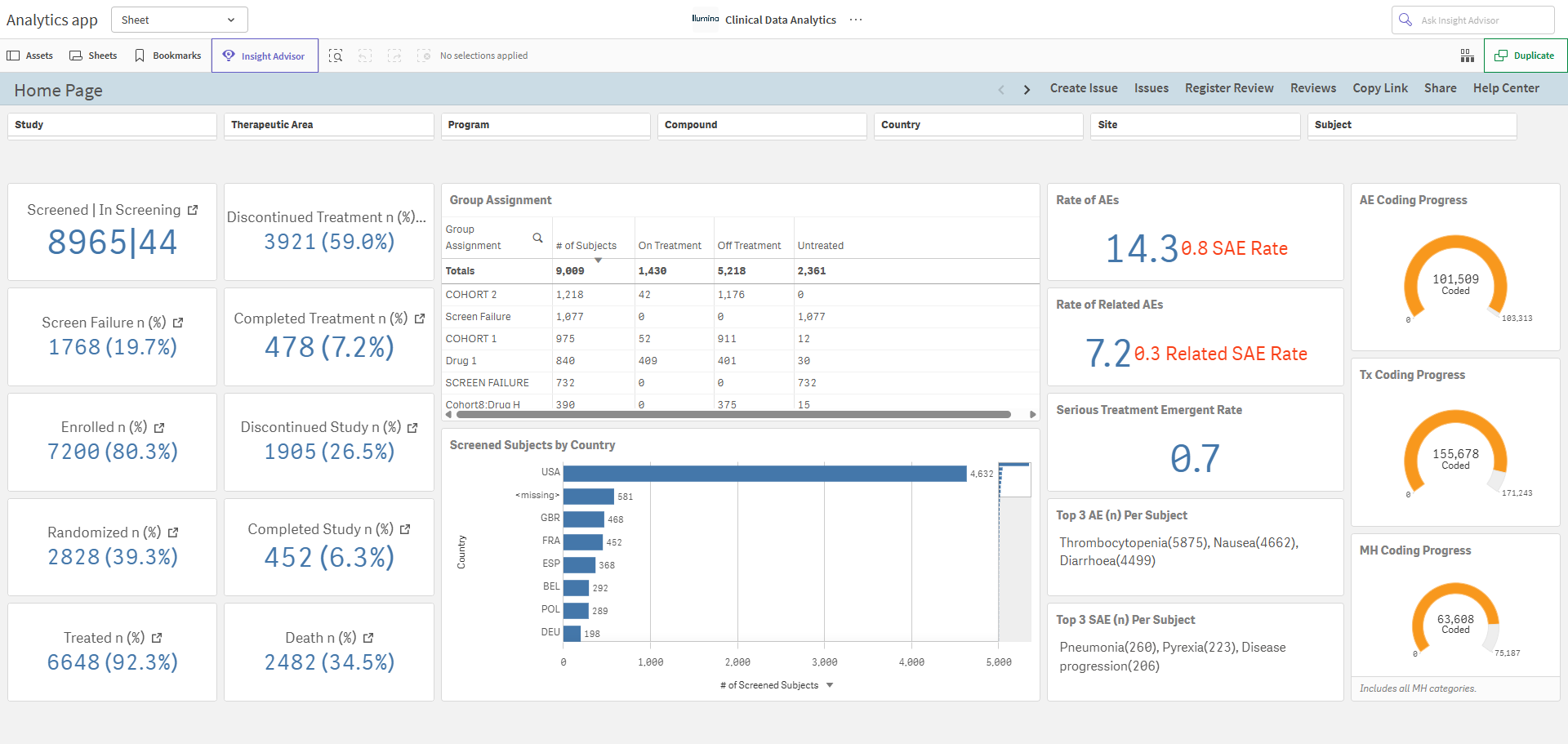1568x744 pixels.
Task: Go to the next sheet arrow
Action: pyautogui.click(x=1027, y=89)
